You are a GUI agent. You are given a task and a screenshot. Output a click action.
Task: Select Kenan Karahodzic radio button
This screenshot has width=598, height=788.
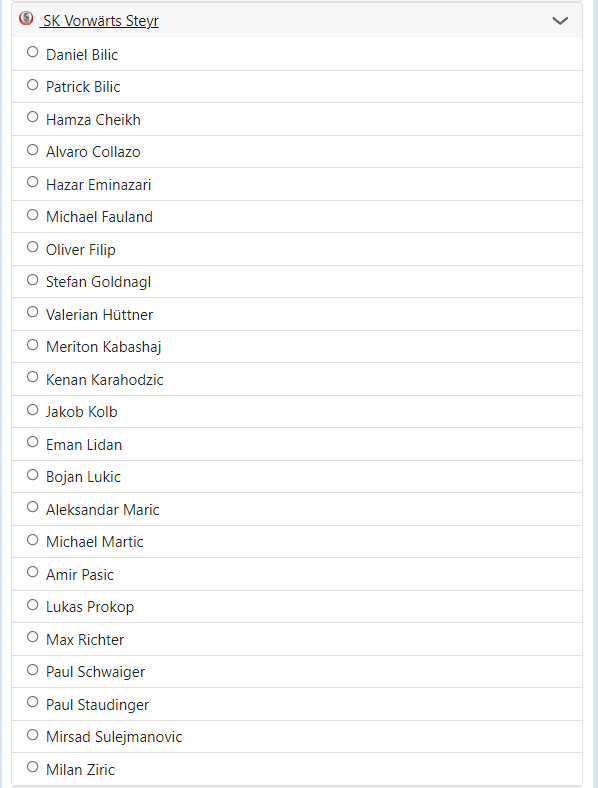pyautogui.click(x=33, y=376)
